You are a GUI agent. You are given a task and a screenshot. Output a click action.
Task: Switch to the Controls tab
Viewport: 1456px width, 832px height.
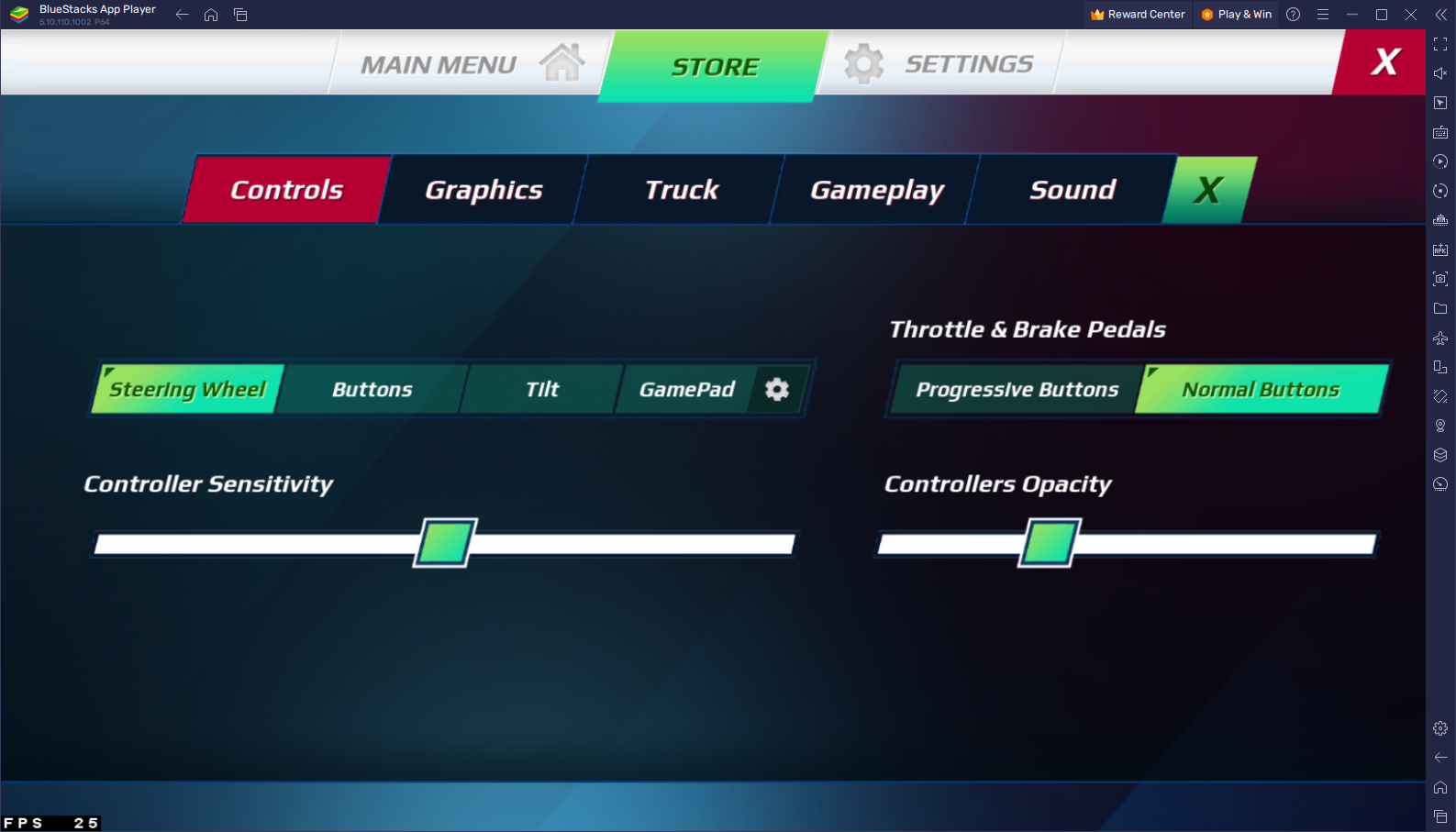287,190
